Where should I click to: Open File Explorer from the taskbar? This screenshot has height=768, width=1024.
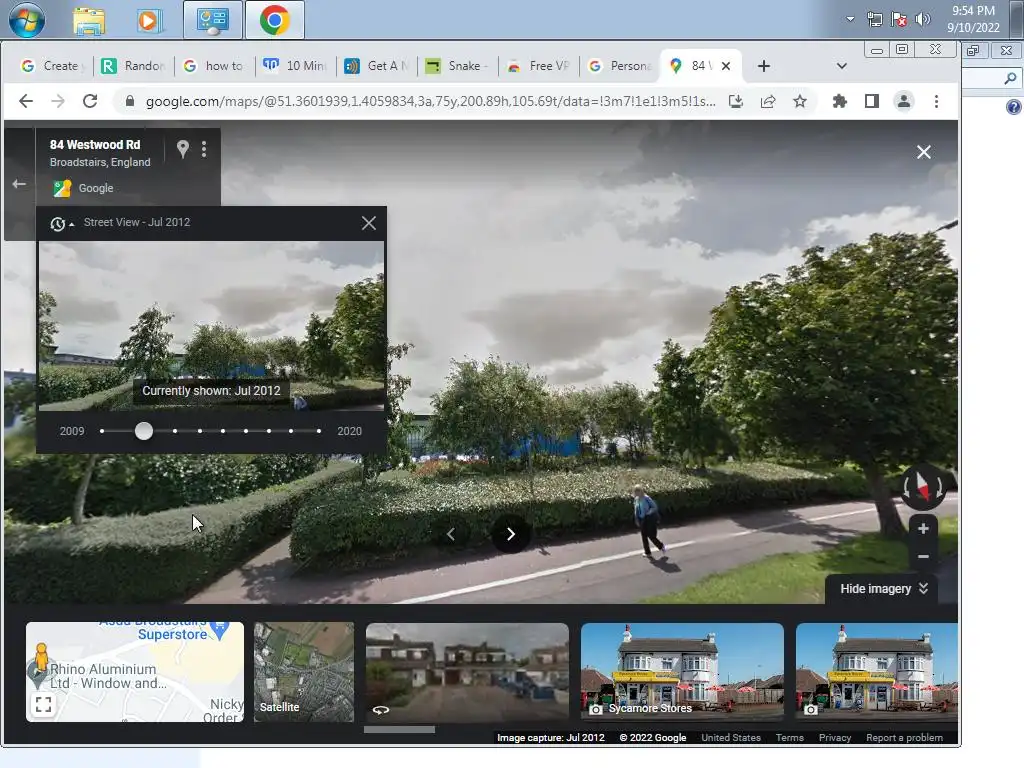click(x=89, y=21)
